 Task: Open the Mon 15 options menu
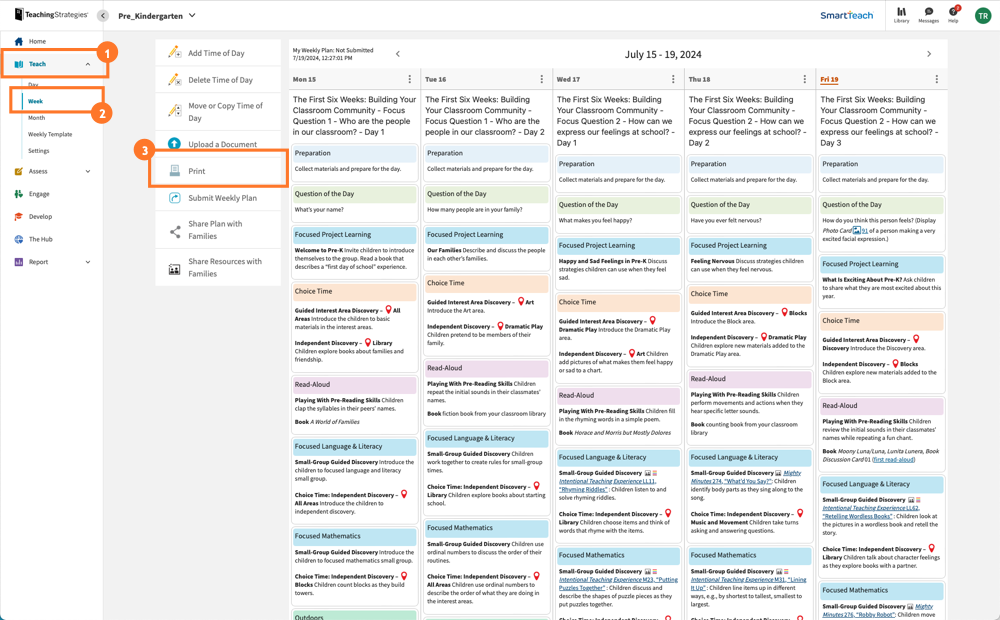[409, 79]
